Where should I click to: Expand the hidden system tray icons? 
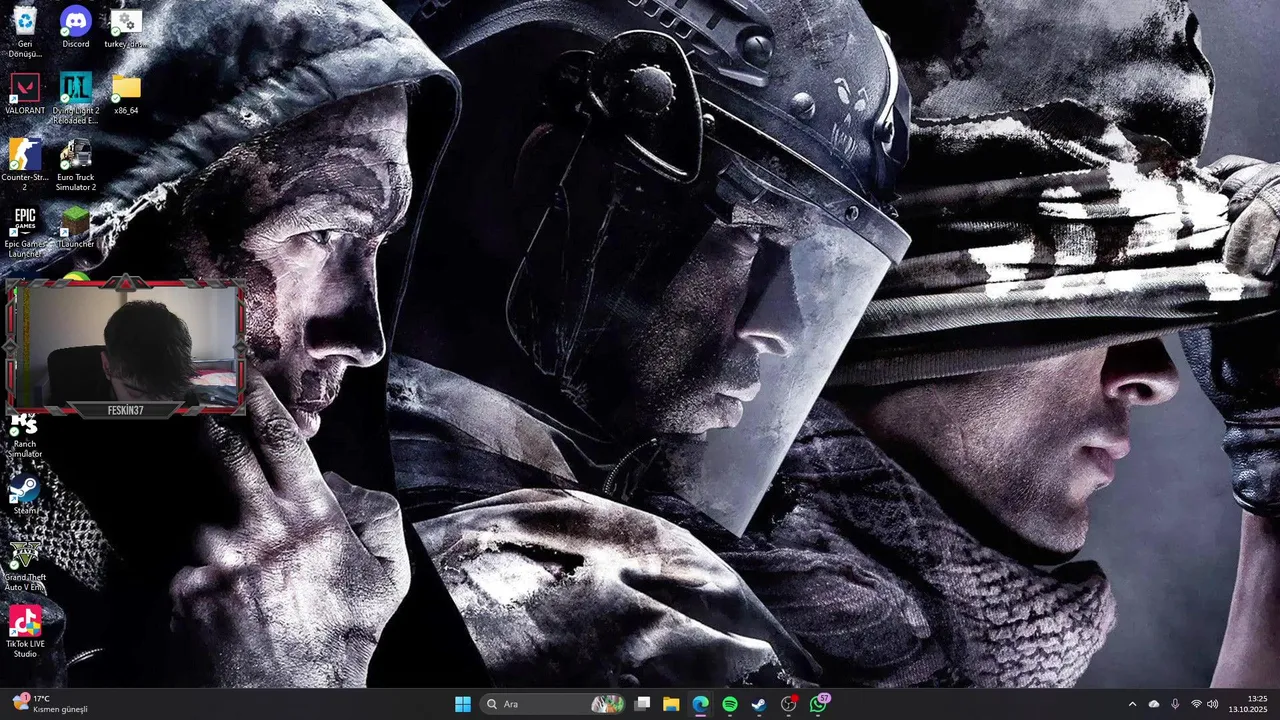(x=1132, y=704)
